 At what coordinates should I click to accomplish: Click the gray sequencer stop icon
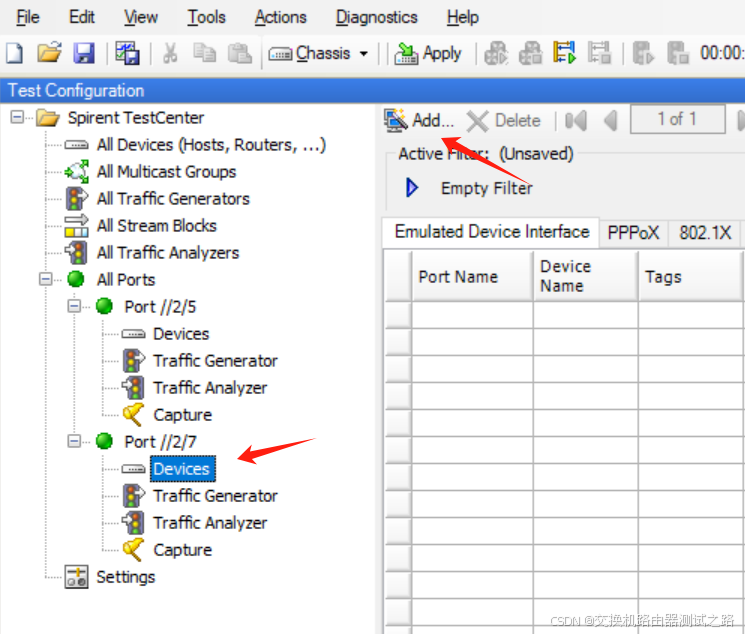point(599,53)
